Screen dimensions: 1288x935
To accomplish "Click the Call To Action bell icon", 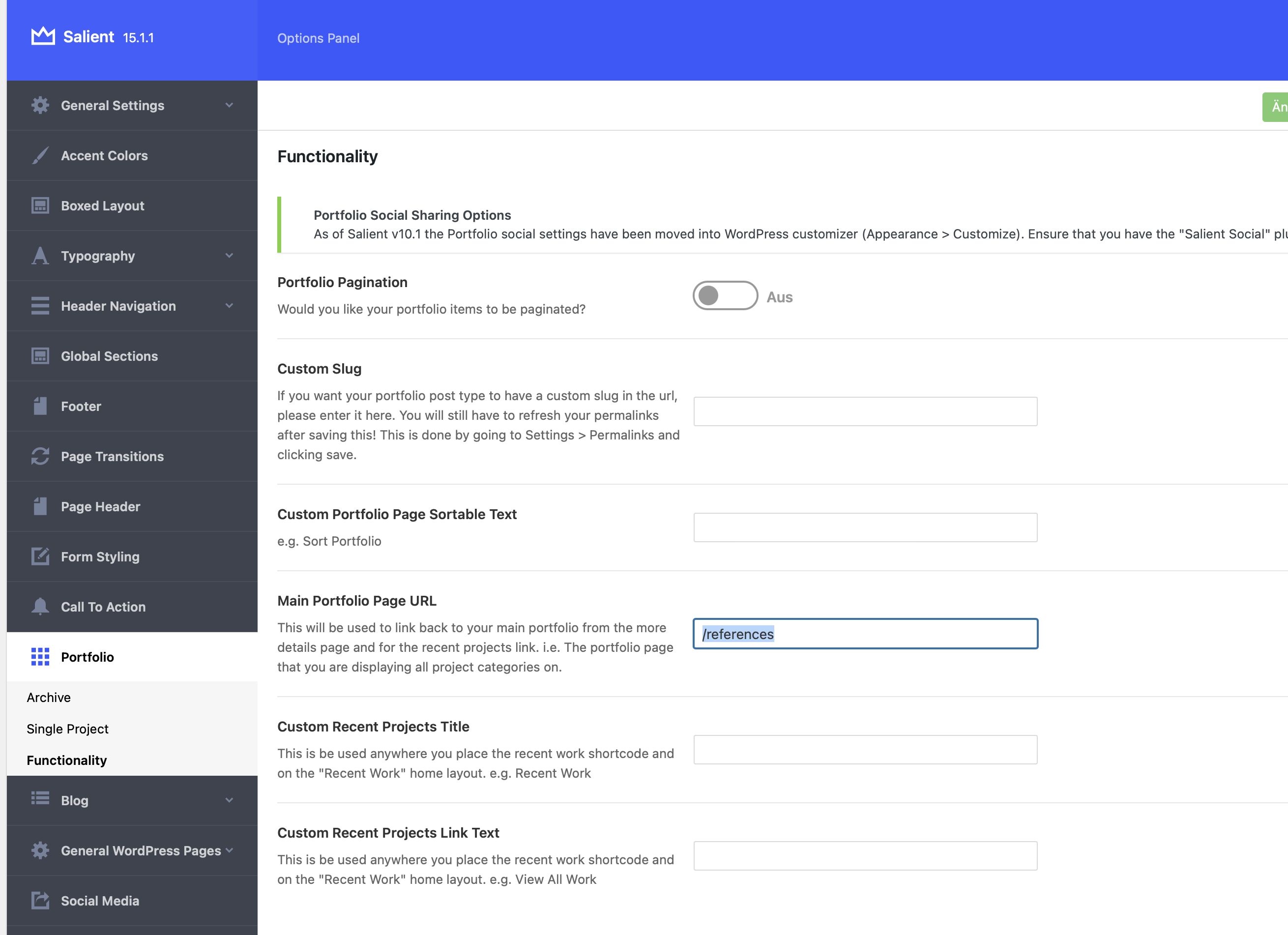I will click(x=40, y=606).
